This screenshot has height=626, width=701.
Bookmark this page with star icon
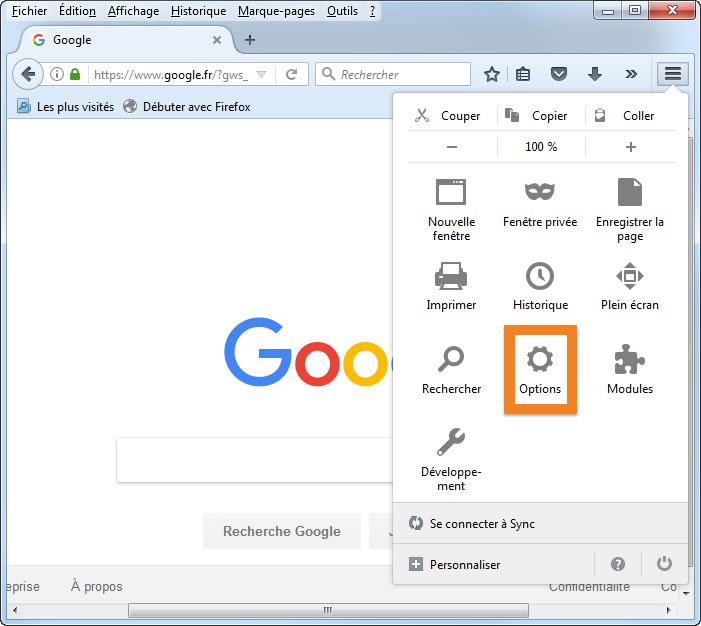click(x=492, y=74)
